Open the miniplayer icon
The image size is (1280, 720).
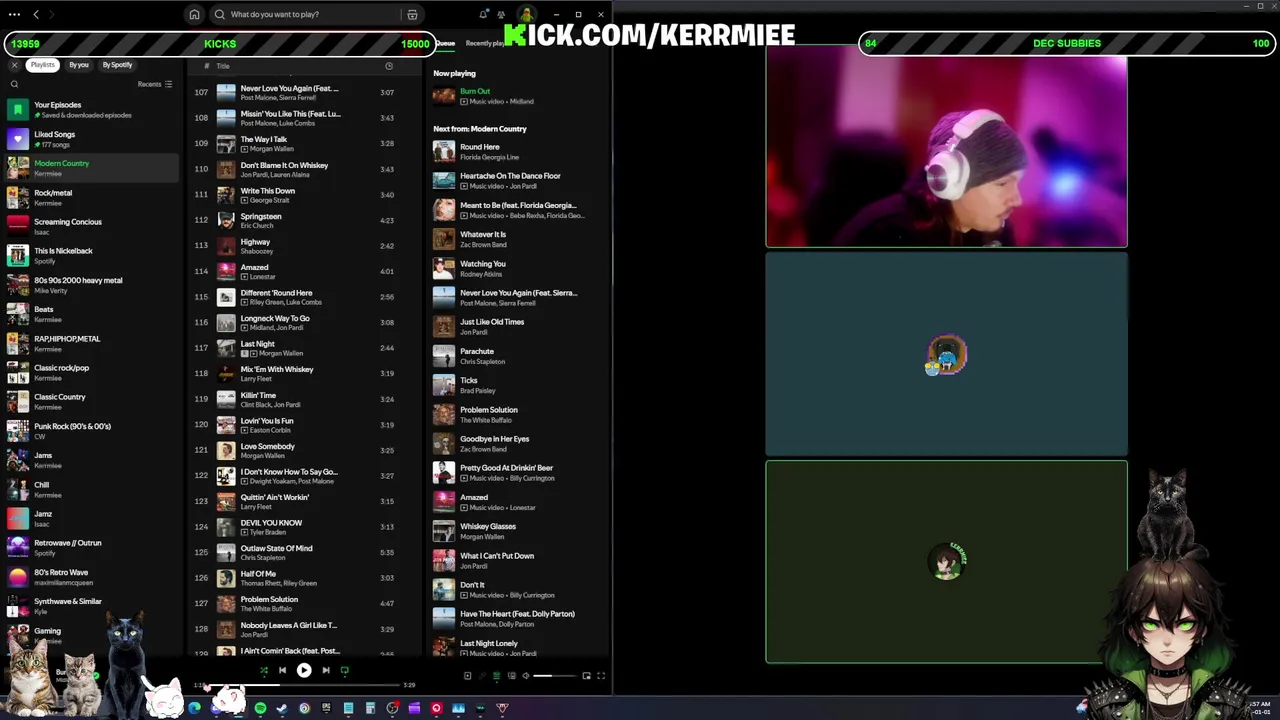point(586,676)
